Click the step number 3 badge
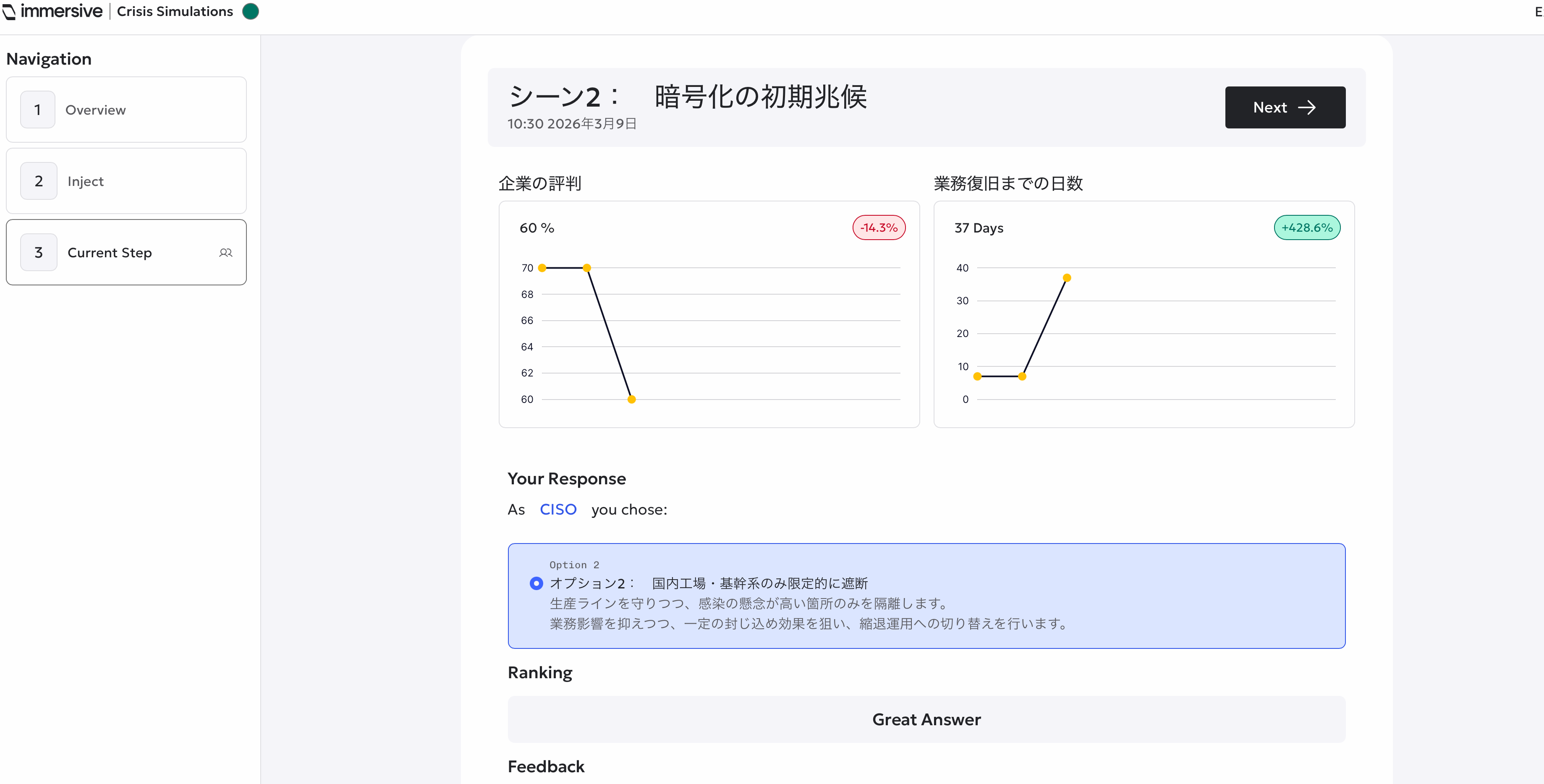Screen dimensions: 1544x784 pyautogui.click(x=39, y=252)
